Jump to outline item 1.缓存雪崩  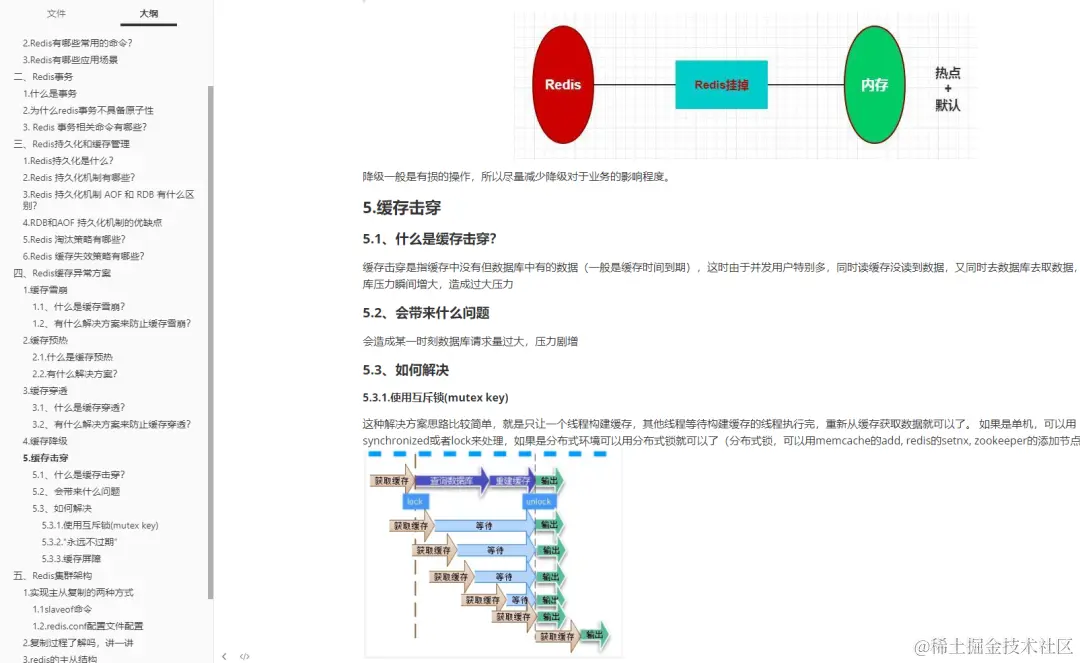(x=45, y=290)
